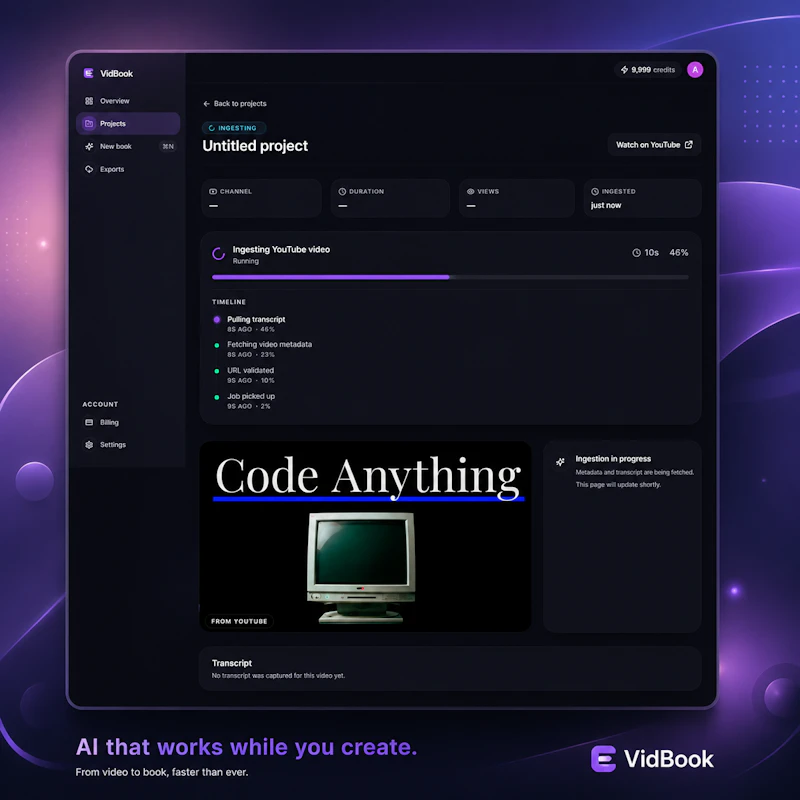Click the DURATION clock icon
The height and width of the screenshot is (800, 800).
point(342,191)
